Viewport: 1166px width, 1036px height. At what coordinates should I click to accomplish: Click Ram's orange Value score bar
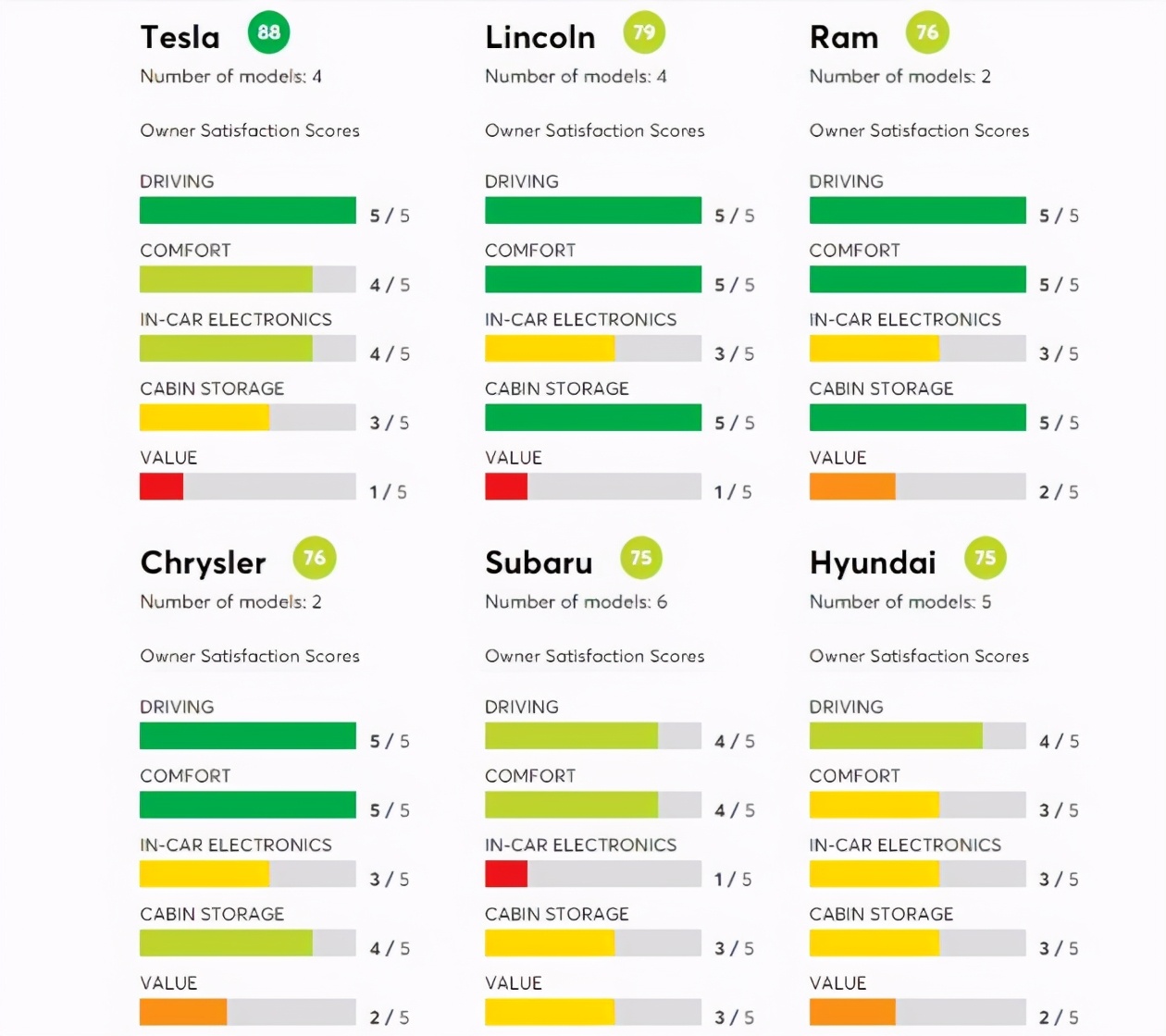(x=852, y=487)
